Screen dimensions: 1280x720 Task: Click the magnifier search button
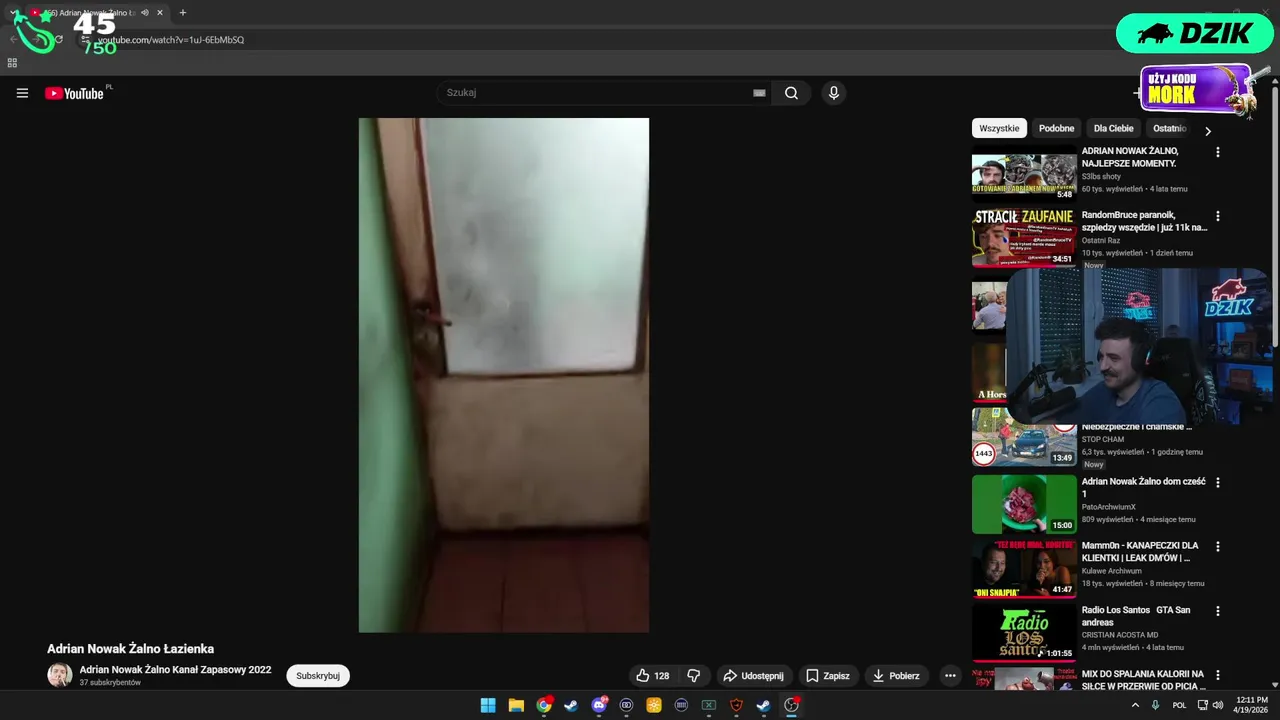tap(791, 93)
